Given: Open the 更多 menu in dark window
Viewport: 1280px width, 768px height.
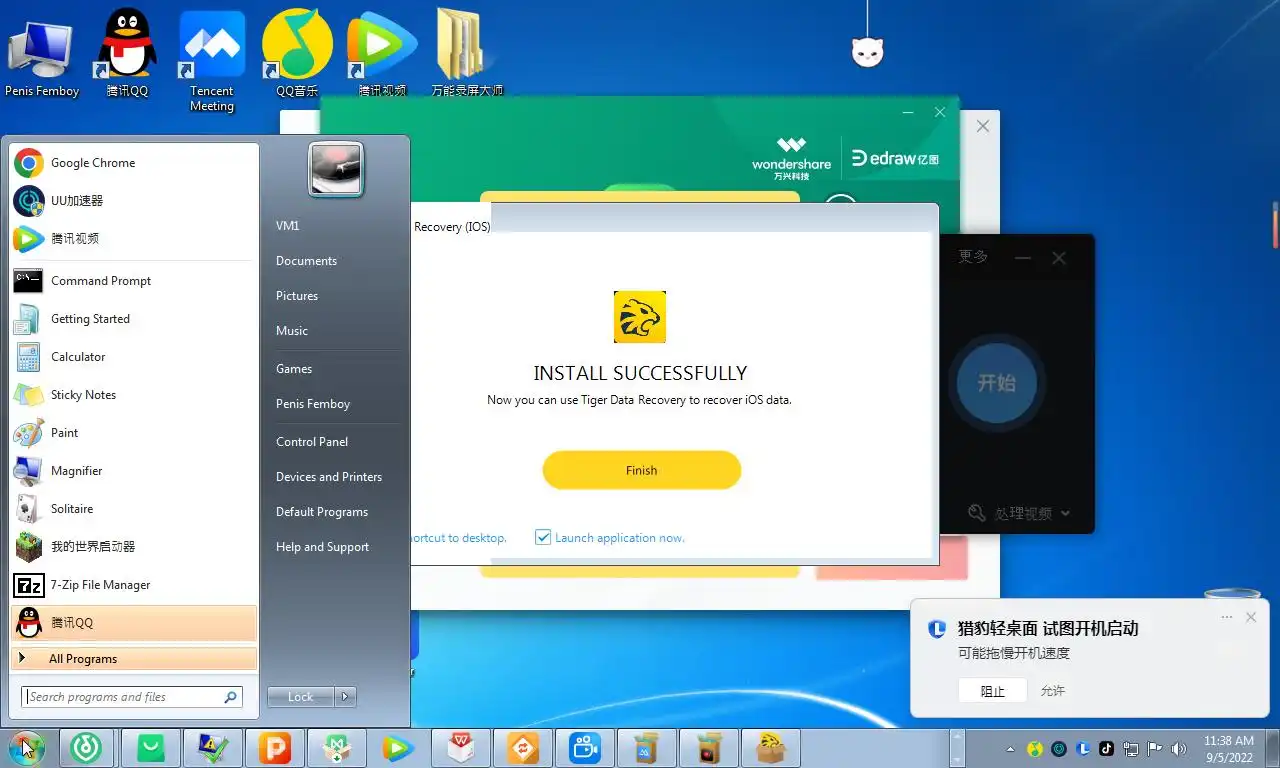Looking at the screenshot, I should click(973, 257).
